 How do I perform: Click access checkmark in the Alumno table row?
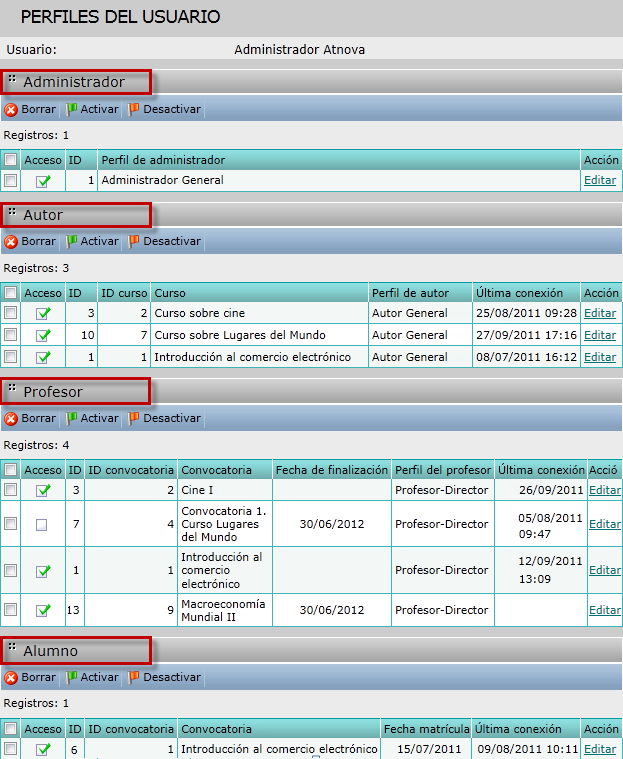click(x=43, y=749)
